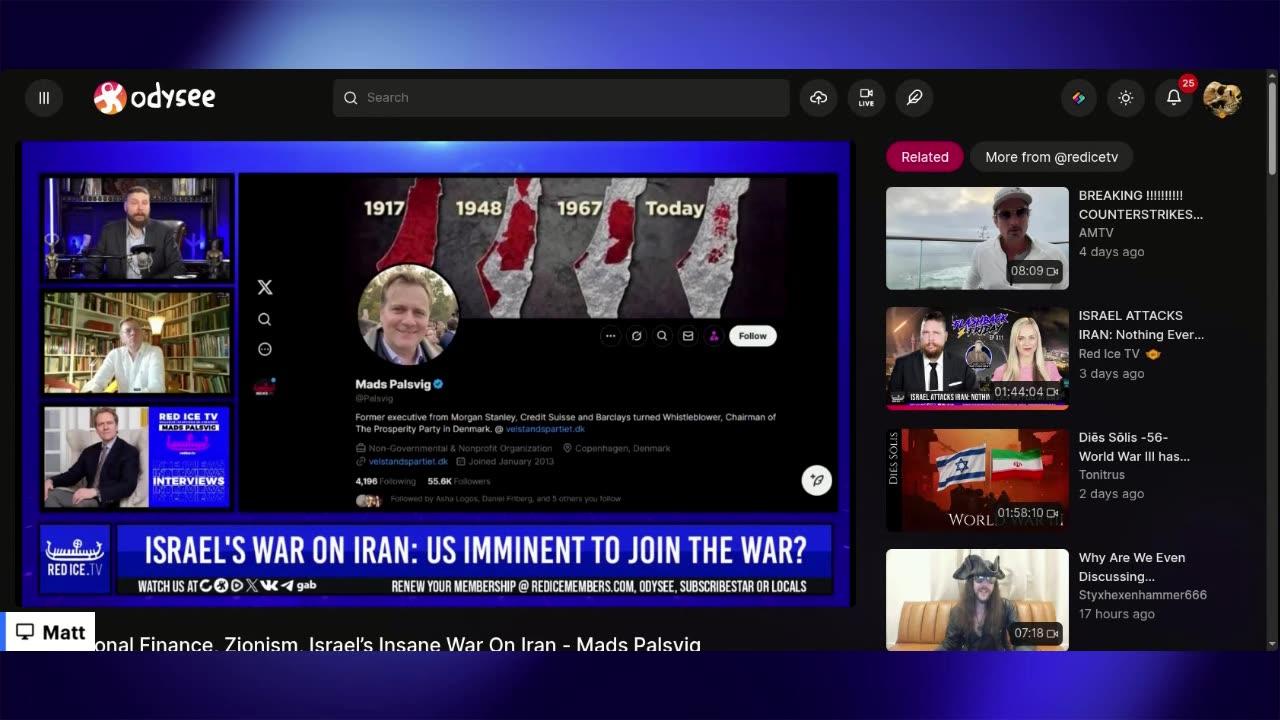
Task: Click the profile search magnifier icon
Action: pos(662,336)
